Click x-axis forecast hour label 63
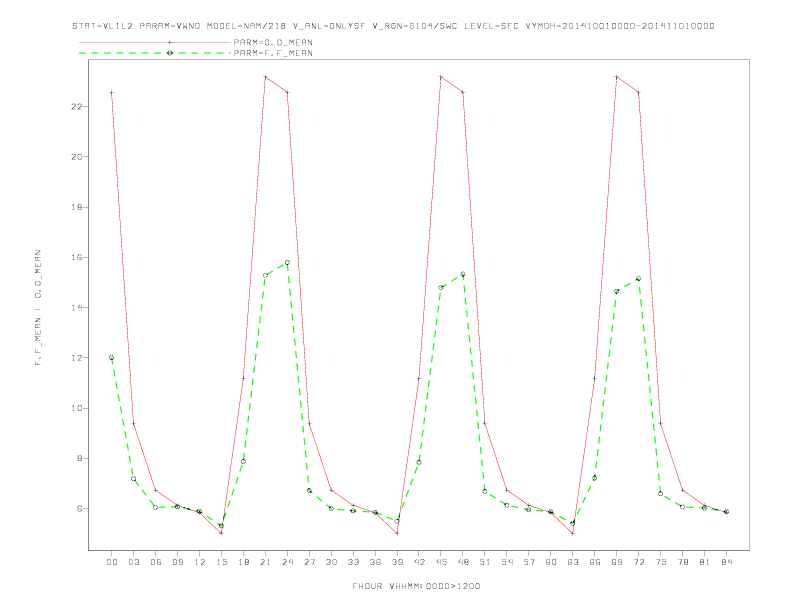The image size is (792, 612). (573, 562)
